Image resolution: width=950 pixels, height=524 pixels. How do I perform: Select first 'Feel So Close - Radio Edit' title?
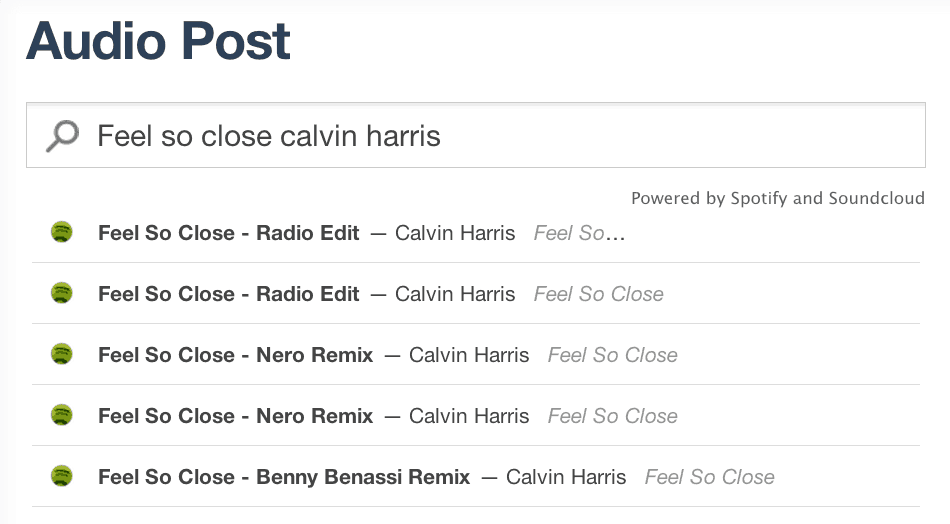click(x=228, y=233)
